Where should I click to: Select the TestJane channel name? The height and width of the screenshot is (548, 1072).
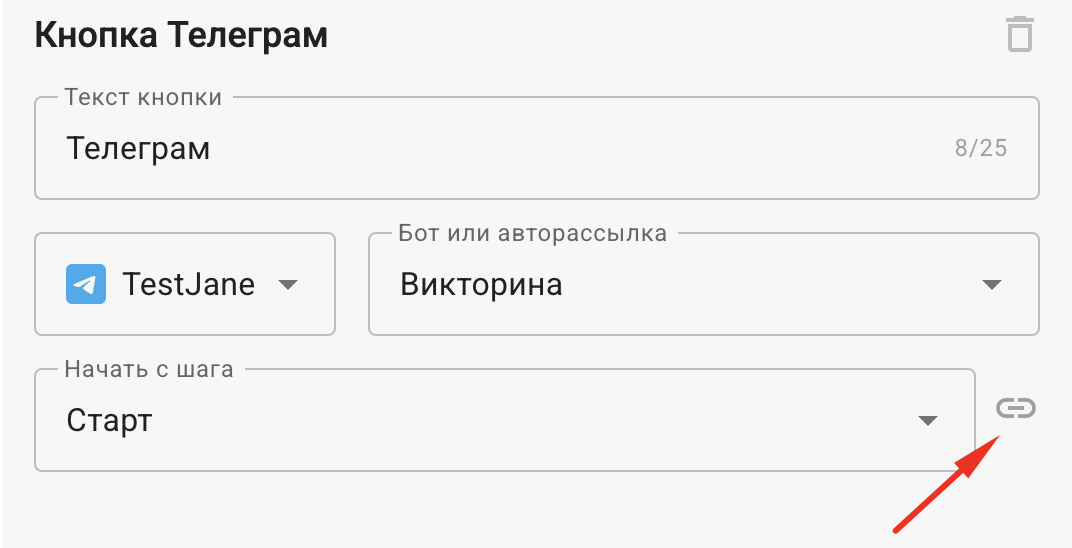(188, 285)
